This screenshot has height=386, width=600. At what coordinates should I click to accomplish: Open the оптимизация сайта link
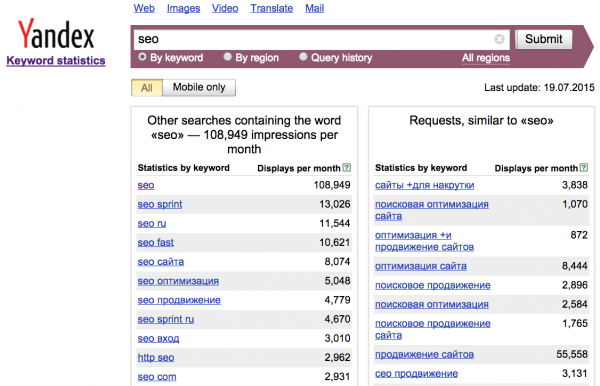[x=421, y=266]
